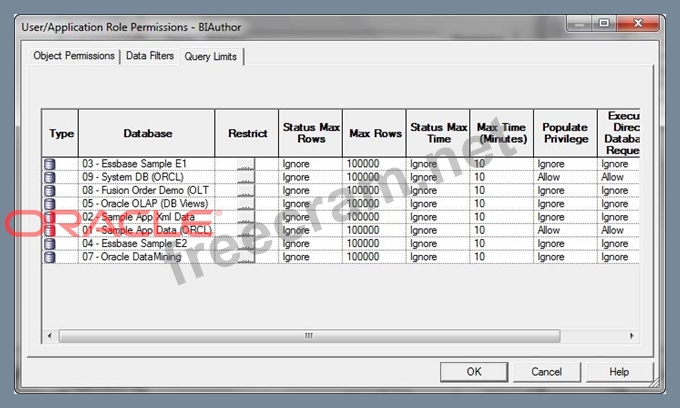Select Status Max Time cell for 08 - Fusion Order Demo
This screenshot has width=680, height=408.
coord(438,190)
